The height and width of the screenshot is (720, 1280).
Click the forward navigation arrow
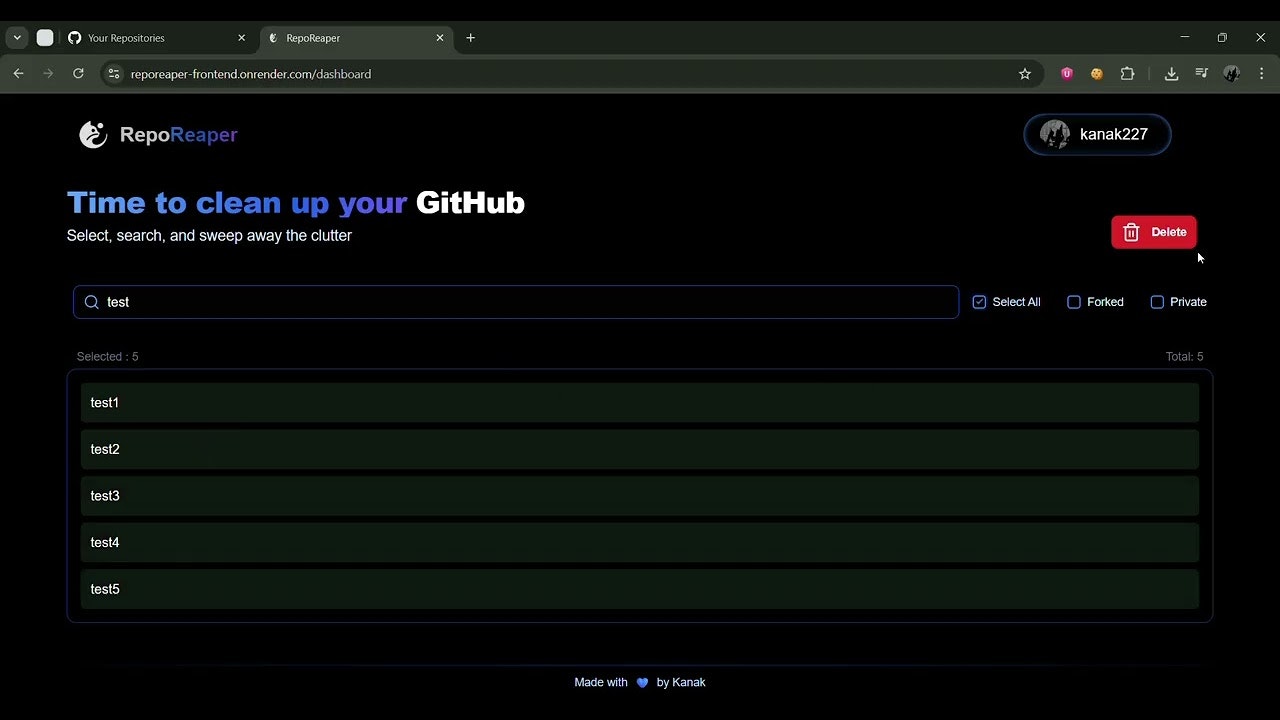(x=48, y=74)
